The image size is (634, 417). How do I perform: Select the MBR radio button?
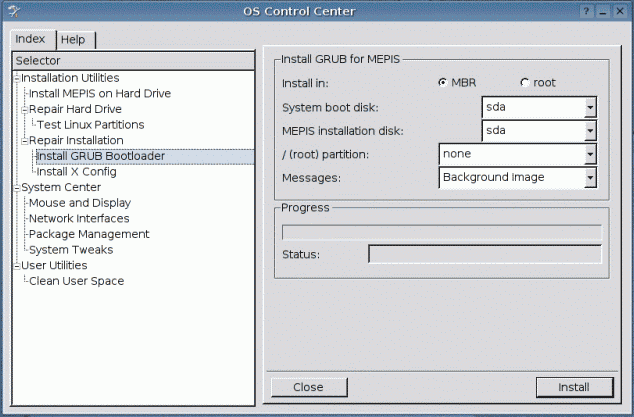click(x=443, y=83)
